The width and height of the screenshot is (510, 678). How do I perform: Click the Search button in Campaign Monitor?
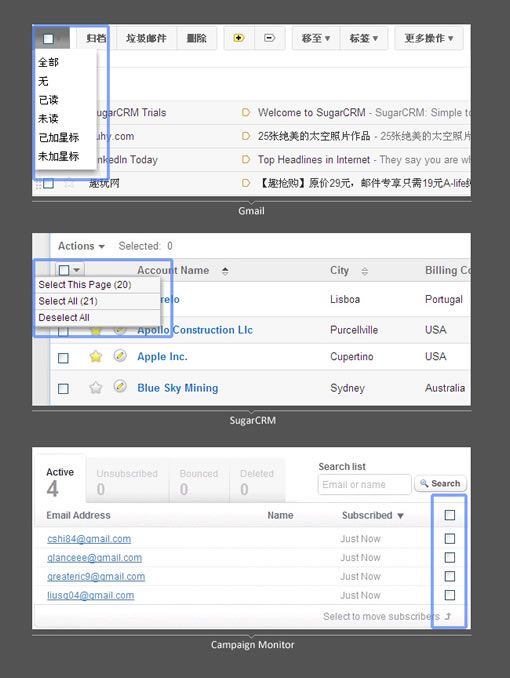click(x=440, y=483)
